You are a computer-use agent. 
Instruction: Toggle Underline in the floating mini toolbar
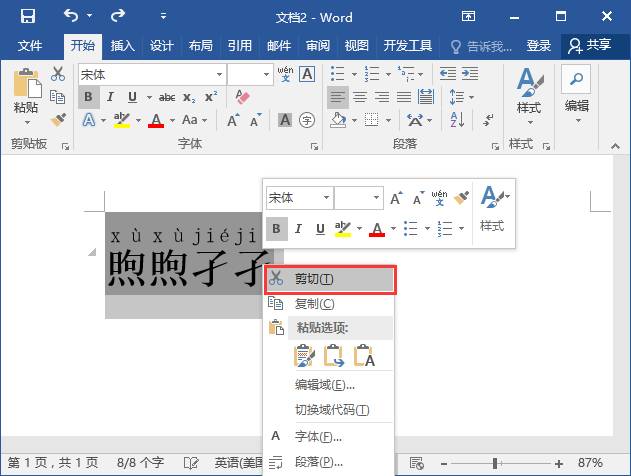(320, 229)
